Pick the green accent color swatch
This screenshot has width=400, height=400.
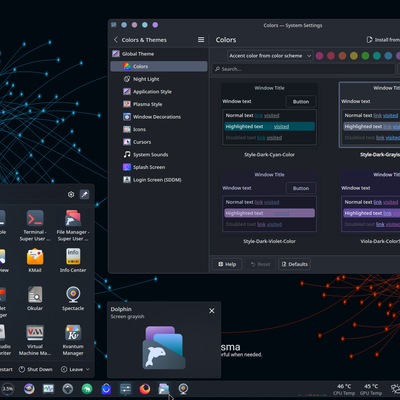tap(365, 56)
